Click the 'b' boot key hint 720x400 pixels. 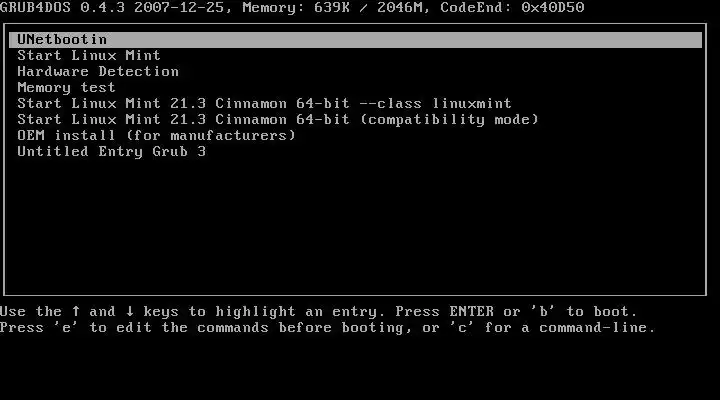click(544, 311)
